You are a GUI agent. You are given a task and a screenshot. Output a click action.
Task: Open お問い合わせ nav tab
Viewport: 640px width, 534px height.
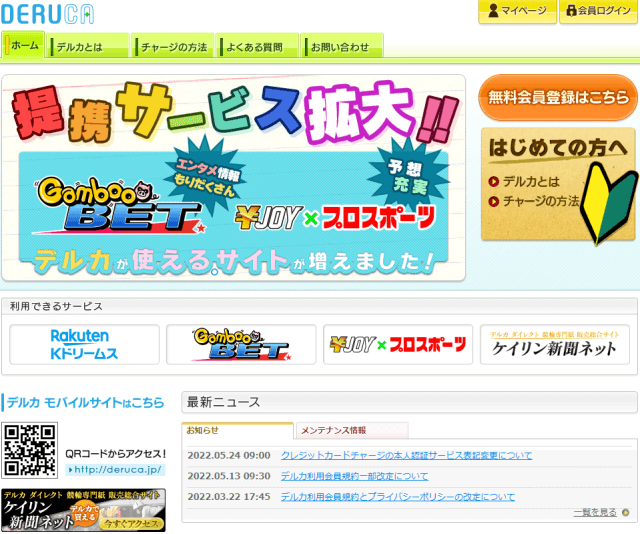342,47
